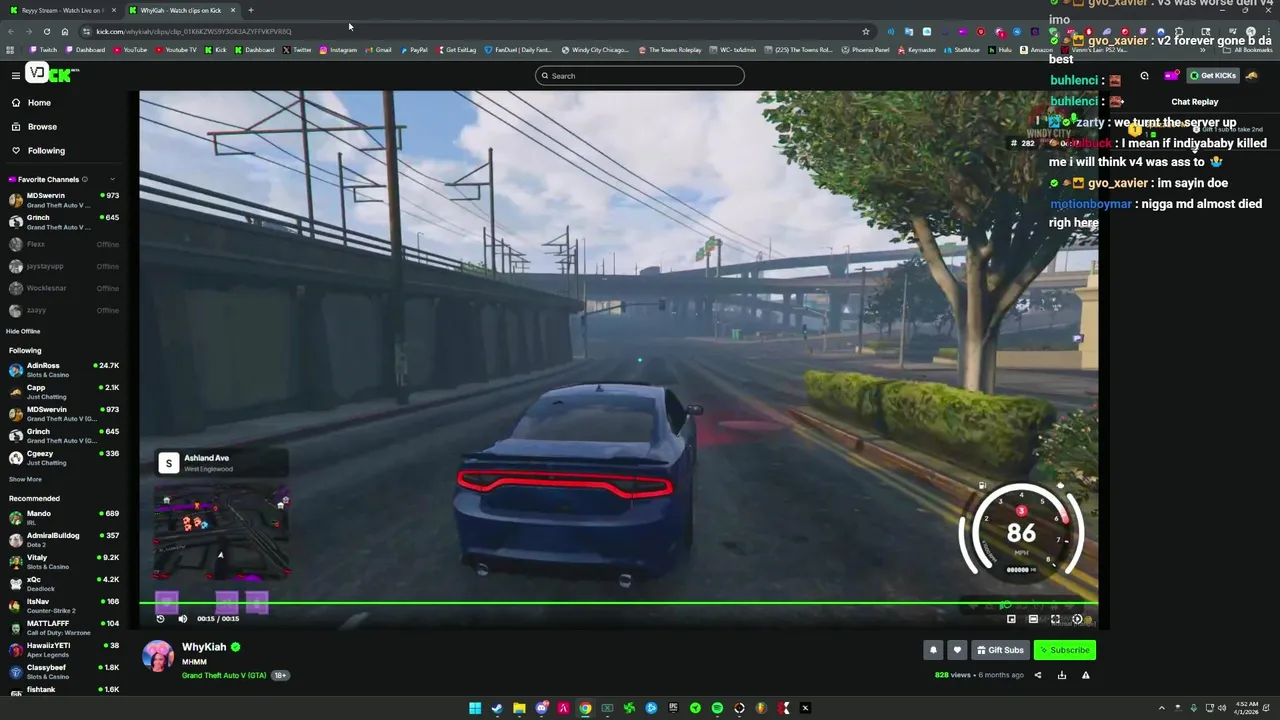Select the WhyKiah clips browser tab
The image size is (1280, 720).
tap(182, 10)
